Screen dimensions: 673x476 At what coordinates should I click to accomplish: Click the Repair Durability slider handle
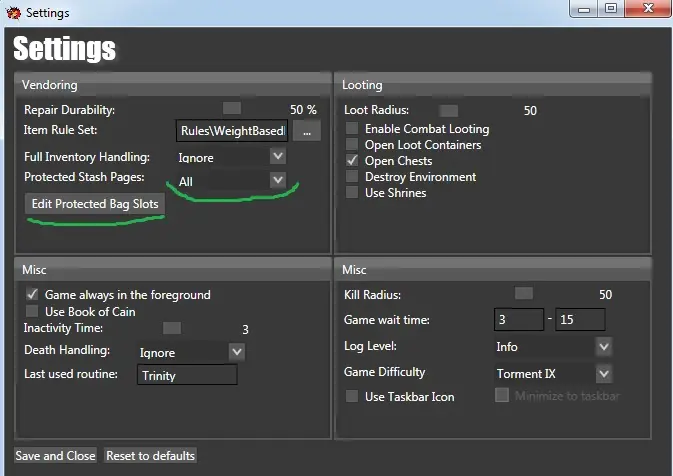coord(232,108)
